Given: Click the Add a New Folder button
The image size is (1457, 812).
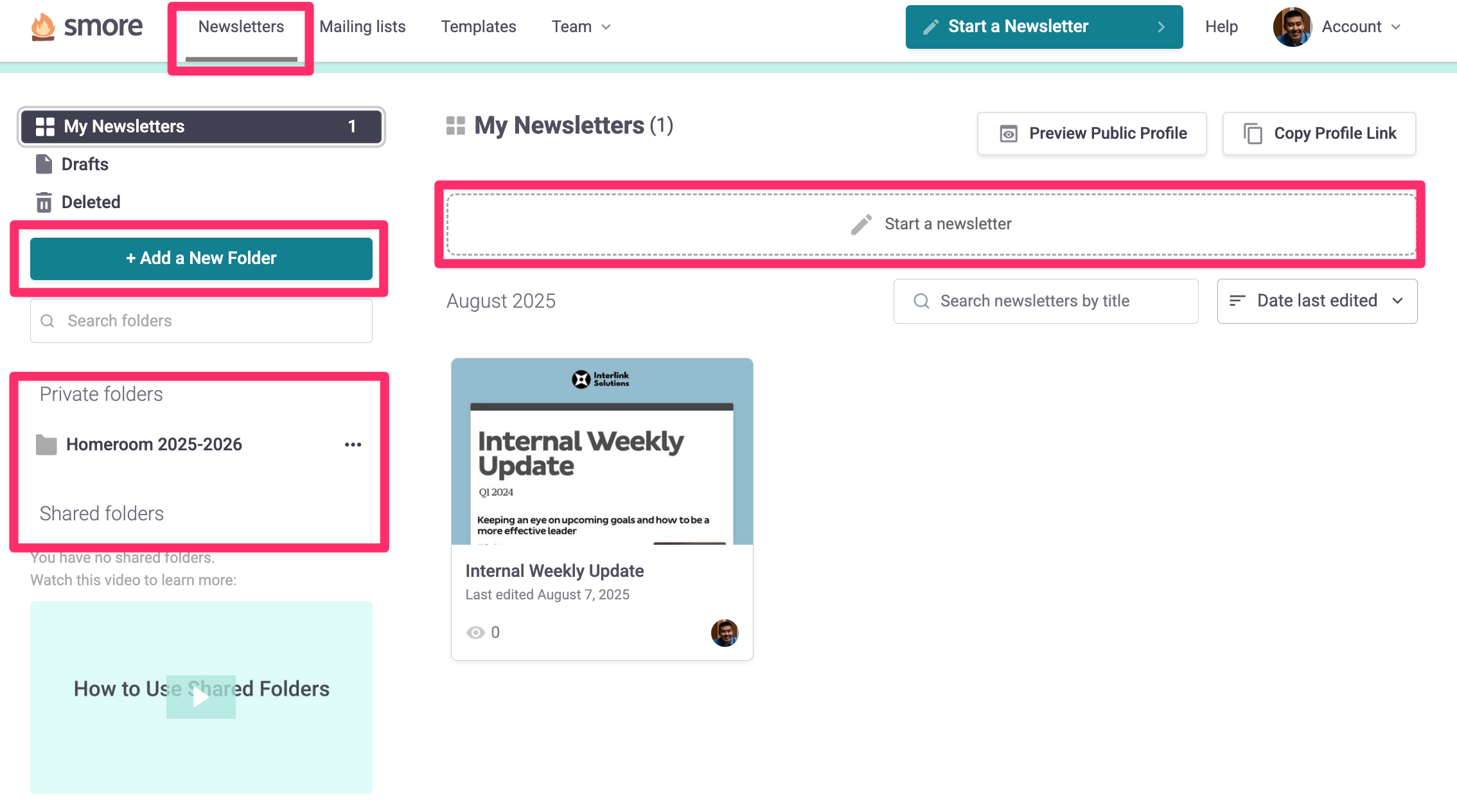Looking at the screenshot, I should [201, 258].
